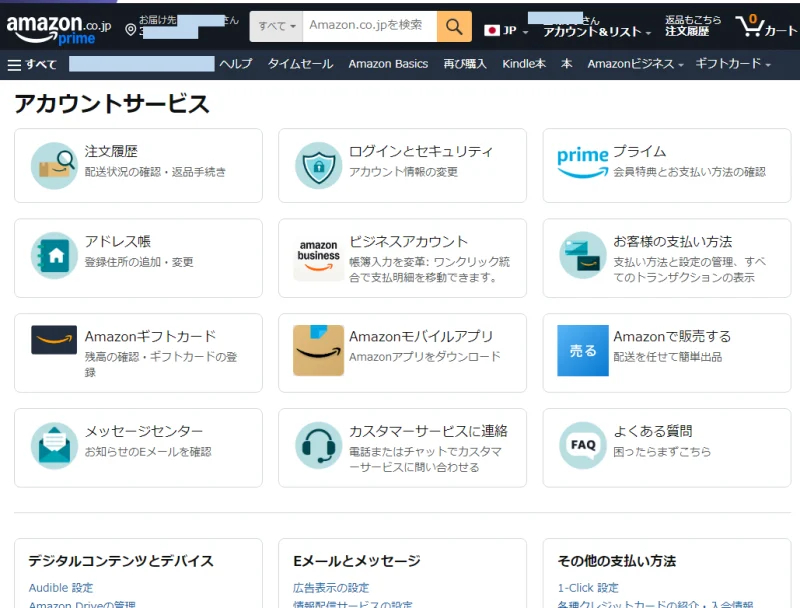Click the 1-Click 設定 link

[588, 588]
